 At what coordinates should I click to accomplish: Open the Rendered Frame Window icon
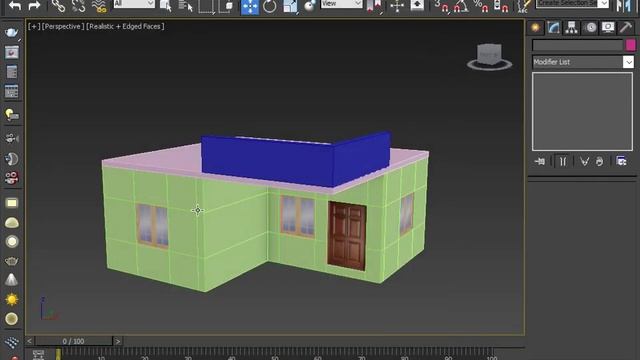pos(11,53)
